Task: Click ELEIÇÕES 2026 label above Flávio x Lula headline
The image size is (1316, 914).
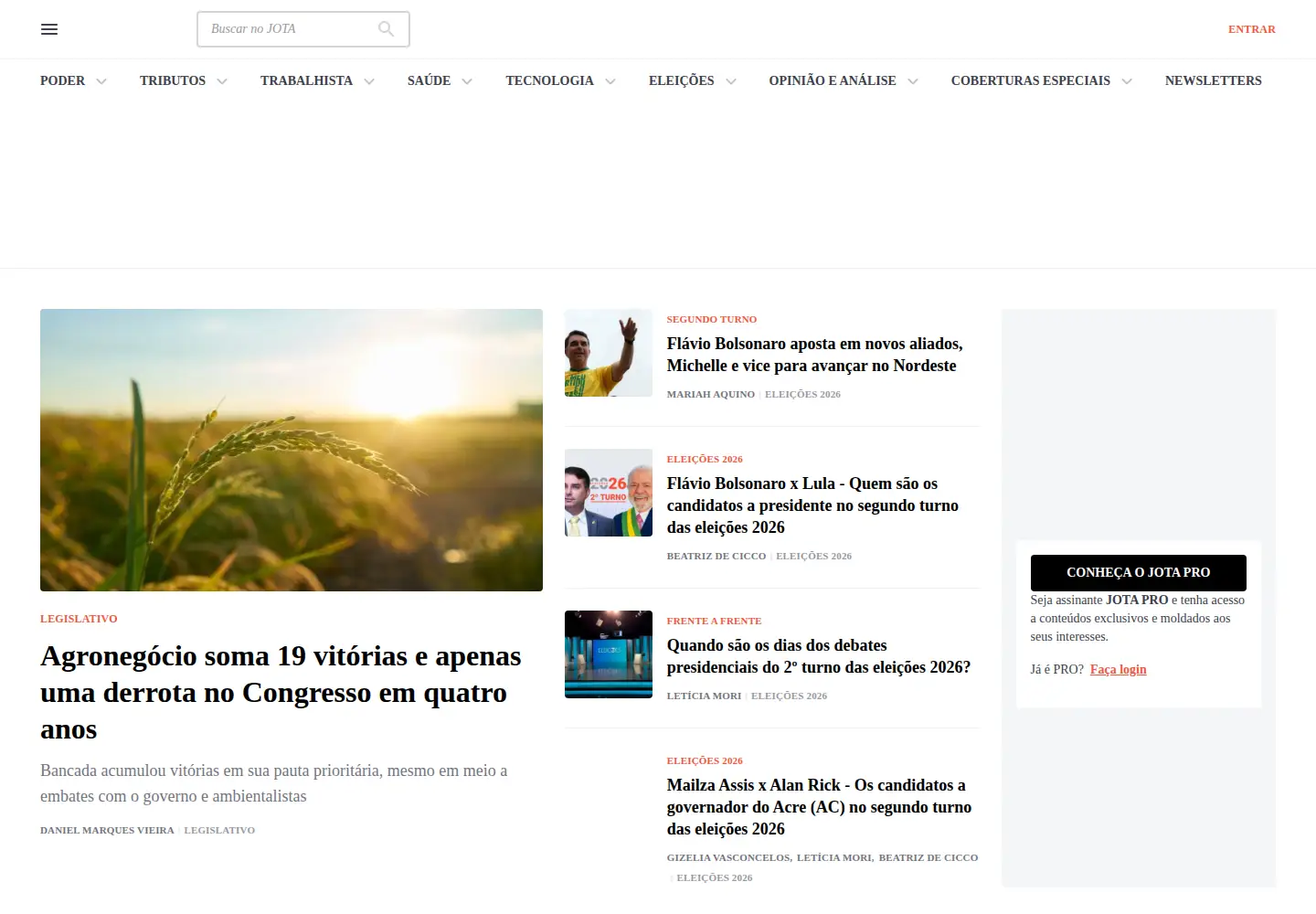Action: coord(705,459)
